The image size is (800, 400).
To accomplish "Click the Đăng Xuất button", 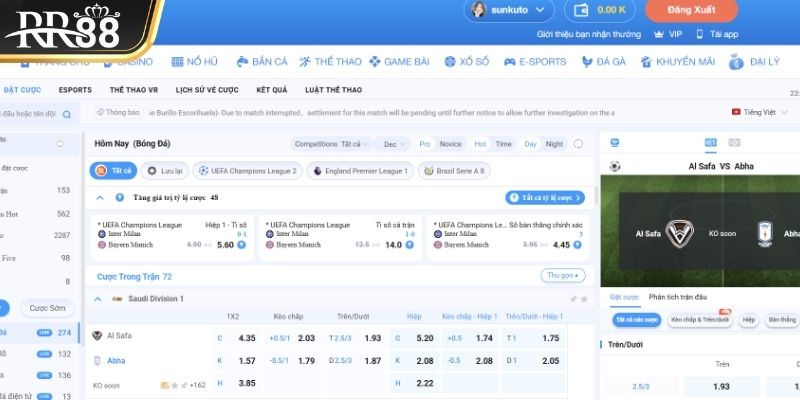I will [x=691, y=10].
